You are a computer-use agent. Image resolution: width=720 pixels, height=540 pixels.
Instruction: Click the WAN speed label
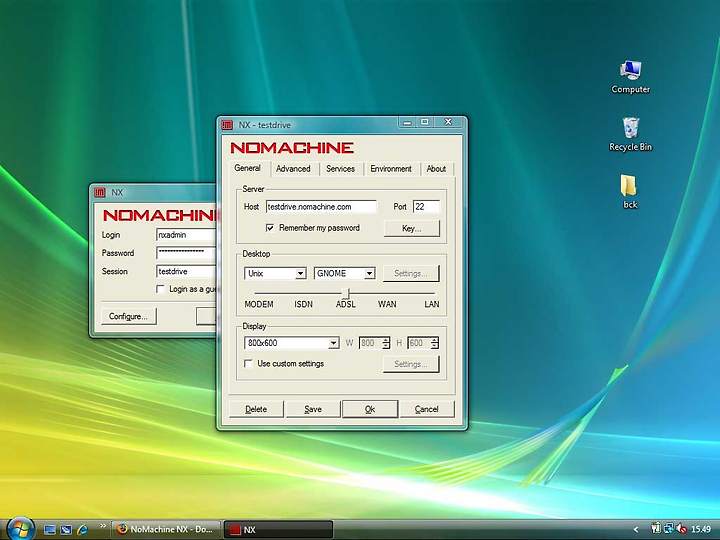387,304
